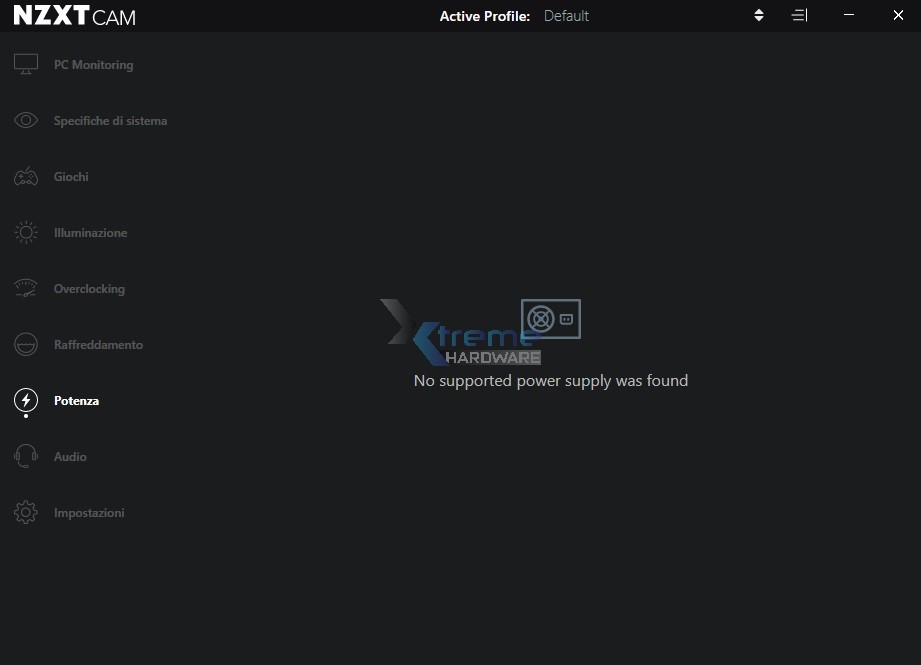
Task: Go to the PC Monitoring label
Action: point(93,65)
